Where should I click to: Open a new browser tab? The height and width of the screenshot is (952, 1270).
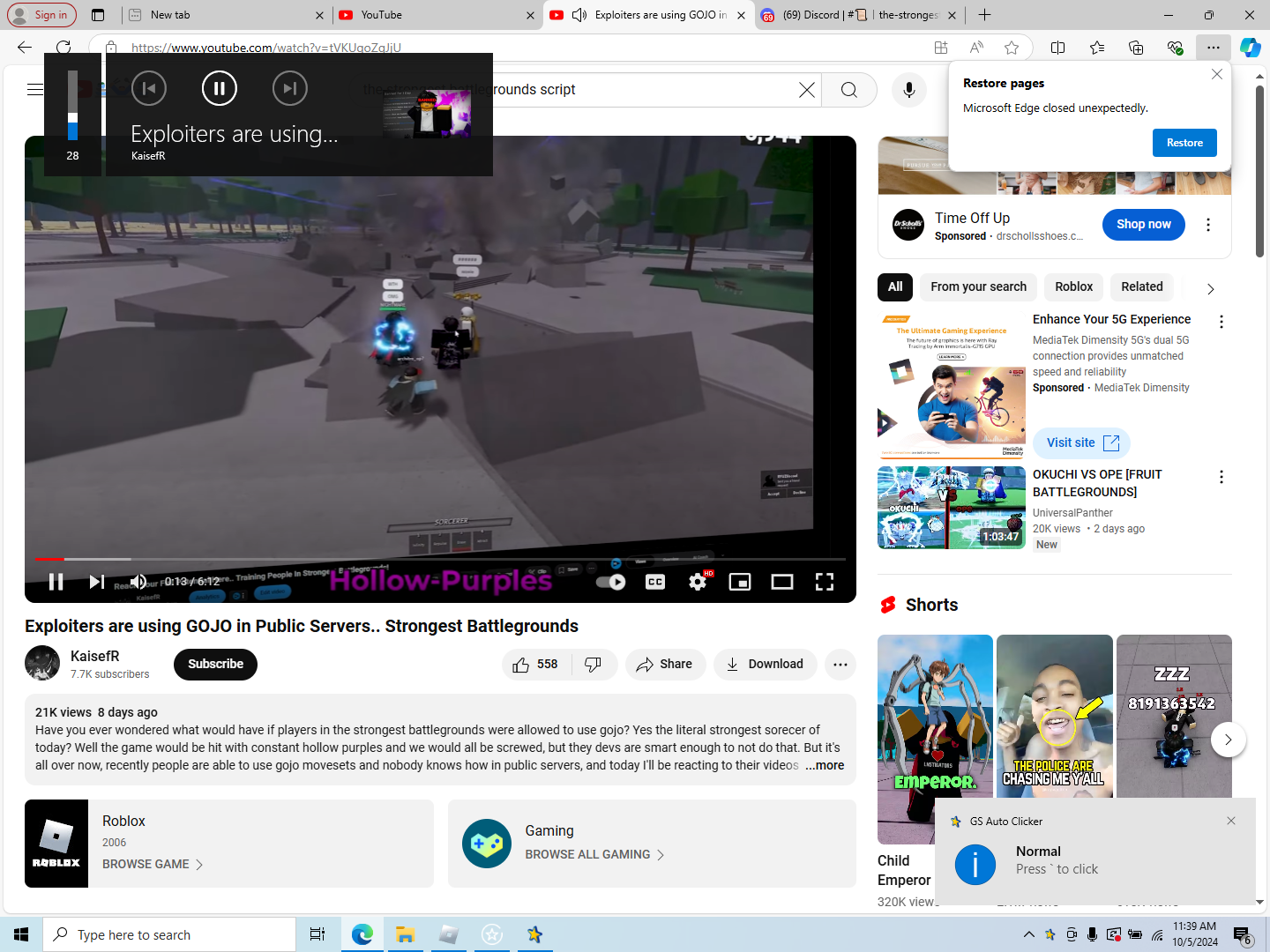[985, 15]
